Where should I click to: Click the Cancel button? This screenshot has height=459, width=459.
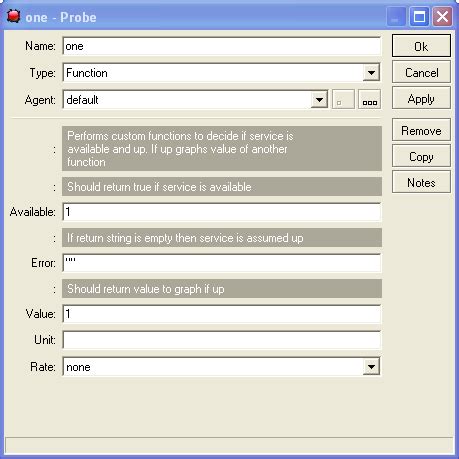coord(421,72)
